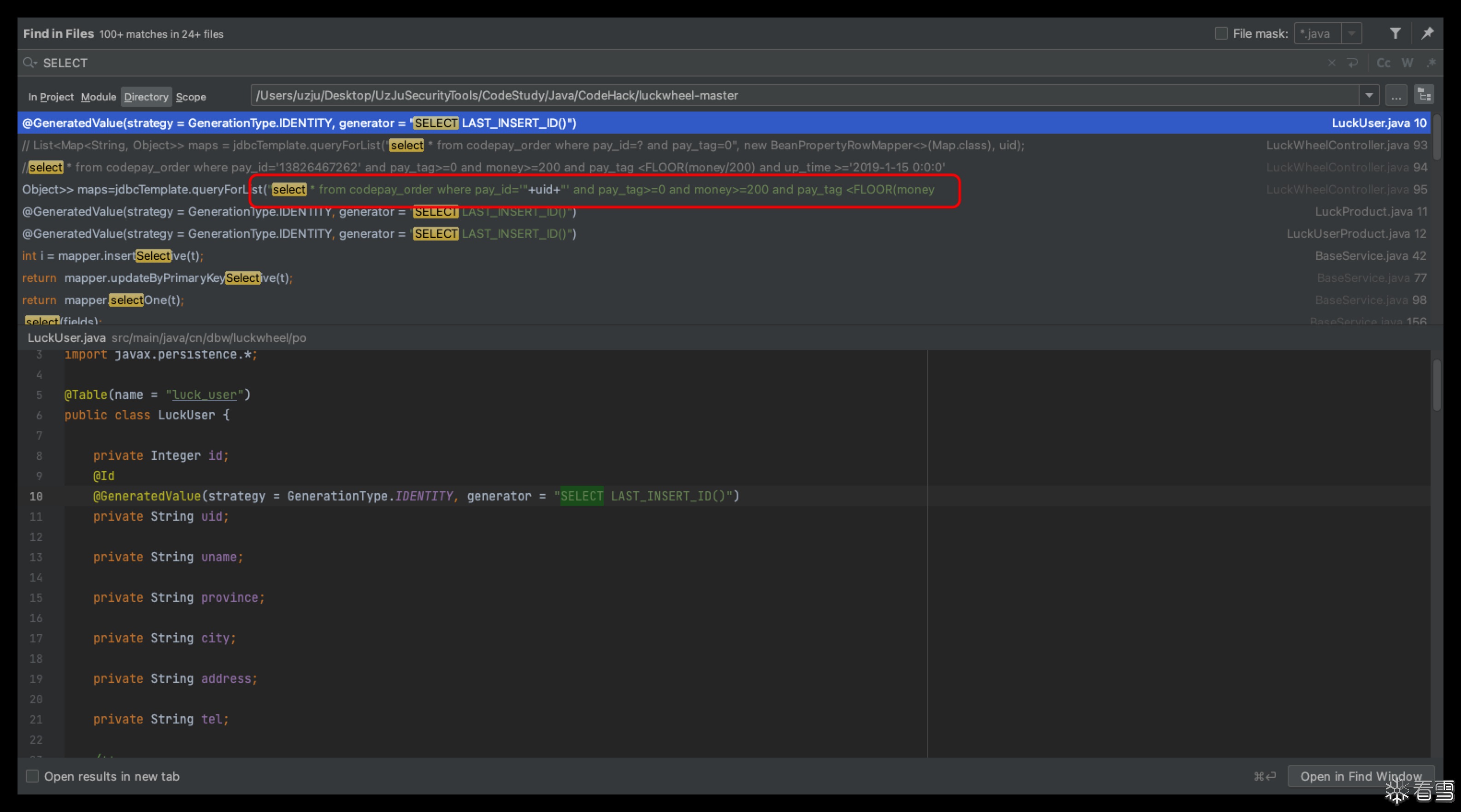This screenshot has width=1461, height=812.
Task: Enable Regex search option
Action: click(x=1431, y=63)
